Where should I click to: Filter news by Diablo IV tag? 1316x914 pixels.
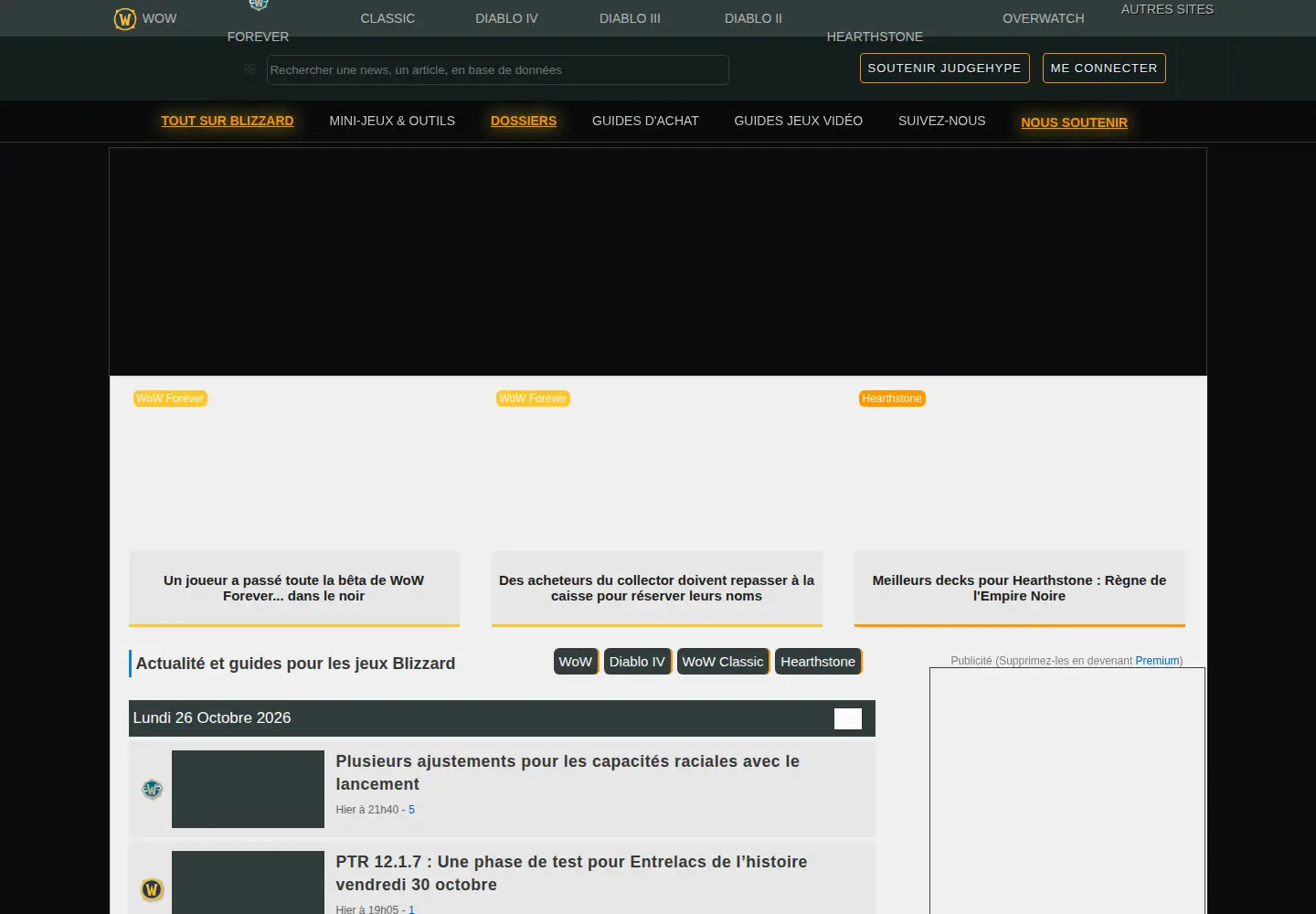point(638,662)
